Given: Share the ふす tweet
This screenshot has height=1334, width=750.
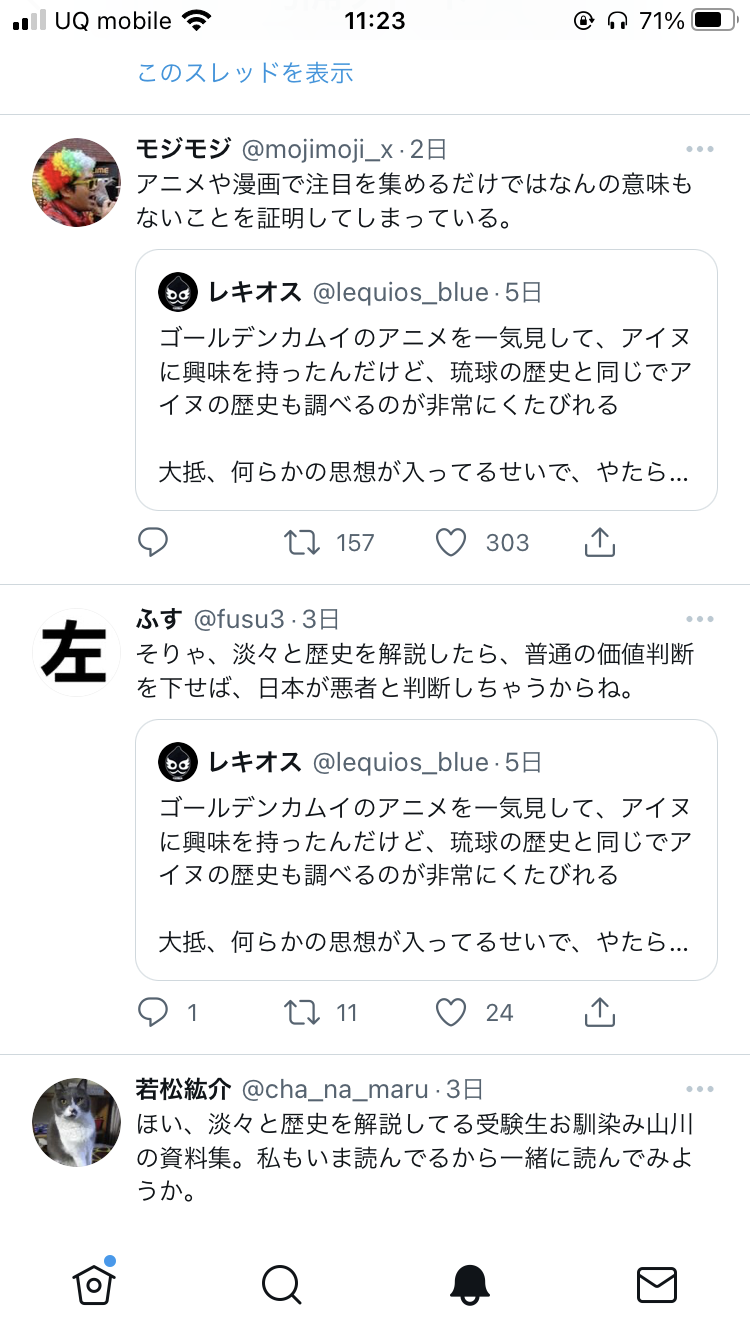Looking at the screenshot, I should click(598, 1012).
